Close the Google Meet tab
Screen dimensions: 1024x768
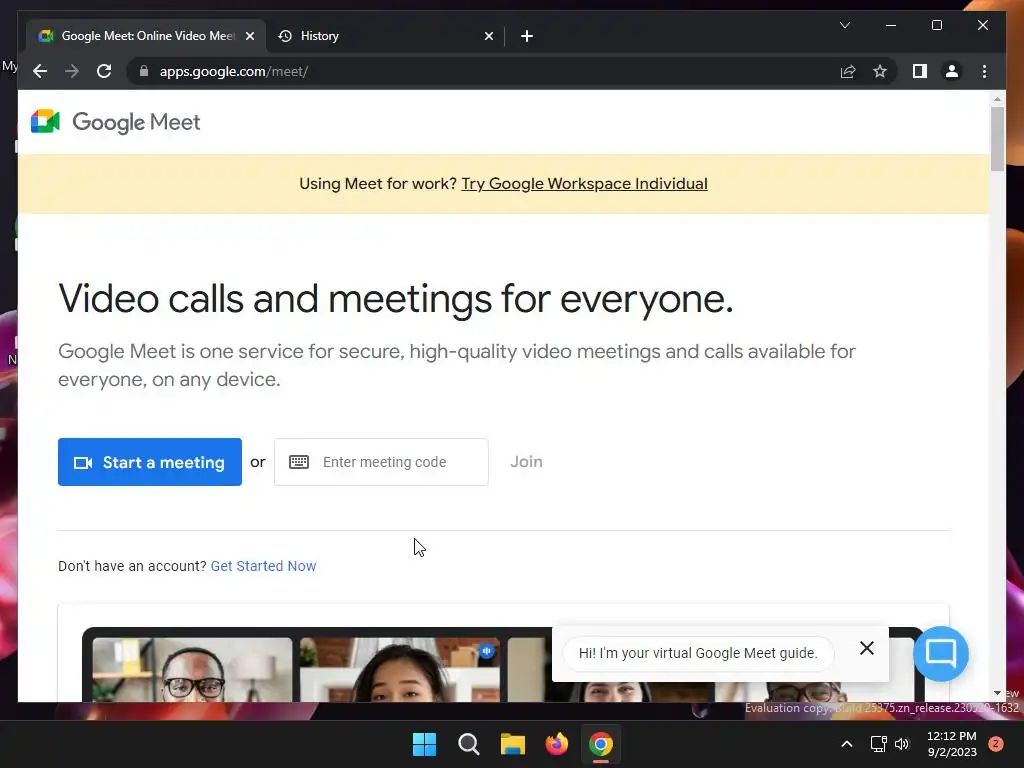249,36
